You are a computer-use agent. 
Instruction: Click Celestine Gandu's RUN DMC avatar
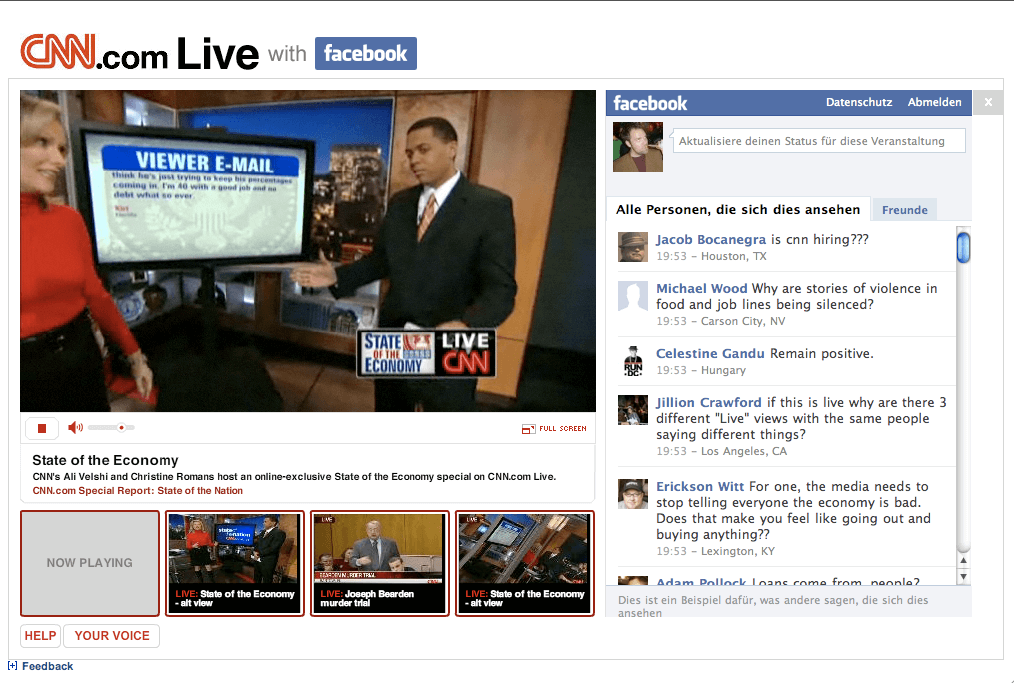pyautogui.click(x=632, y=361)
